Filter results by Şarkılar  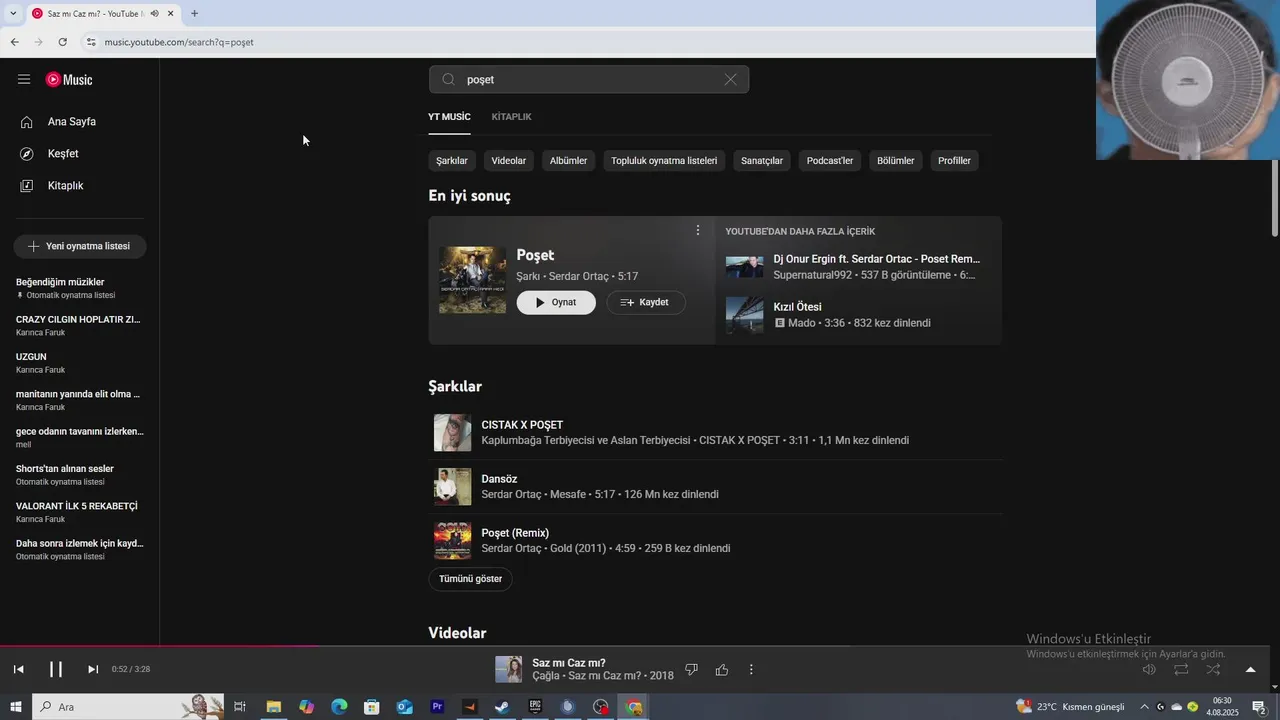pos(452,161)
